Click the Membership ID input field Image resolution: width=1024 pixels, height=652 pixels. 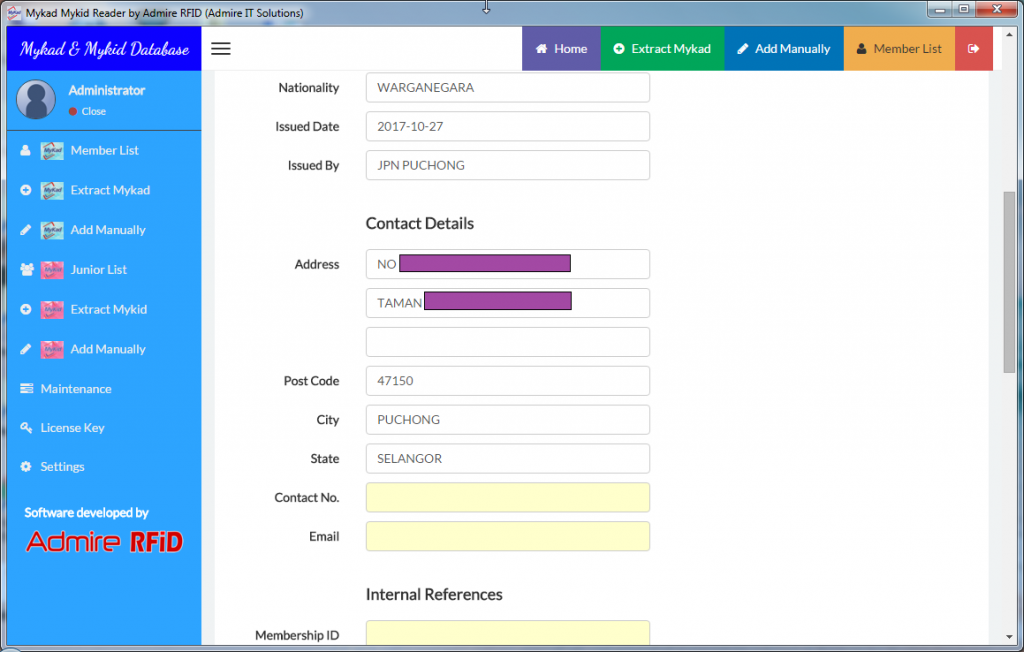click(507, 634)
